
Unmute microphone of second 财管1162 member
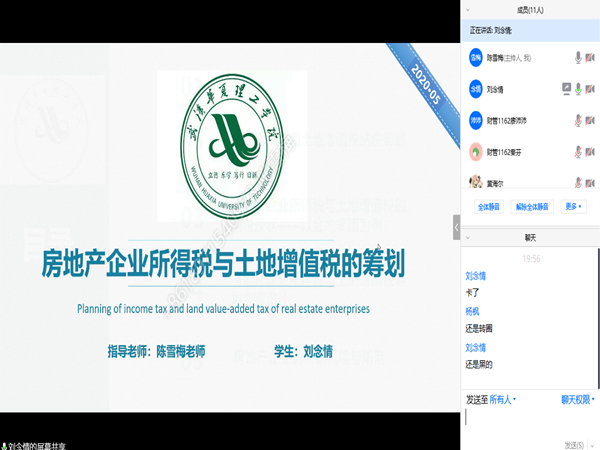578,152
